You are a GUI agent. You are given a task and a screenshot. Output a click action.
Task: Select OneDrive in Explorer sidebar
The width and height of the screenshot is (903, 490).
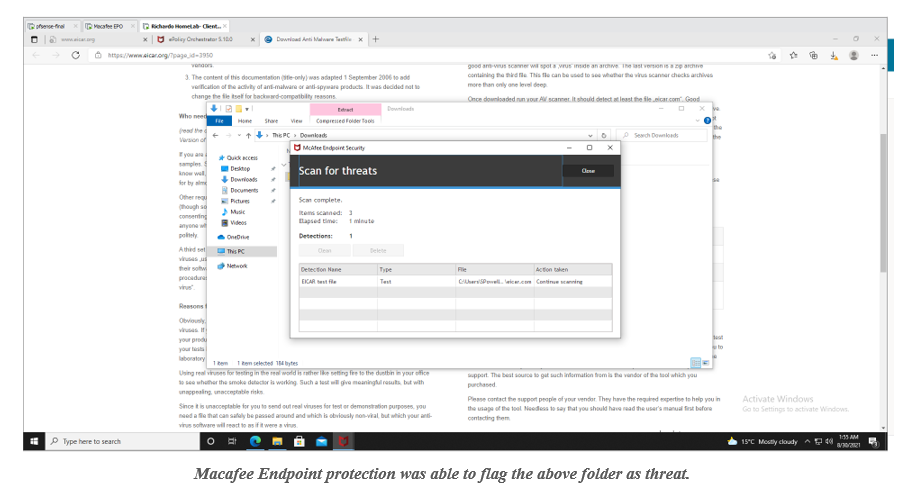point(237,237)
